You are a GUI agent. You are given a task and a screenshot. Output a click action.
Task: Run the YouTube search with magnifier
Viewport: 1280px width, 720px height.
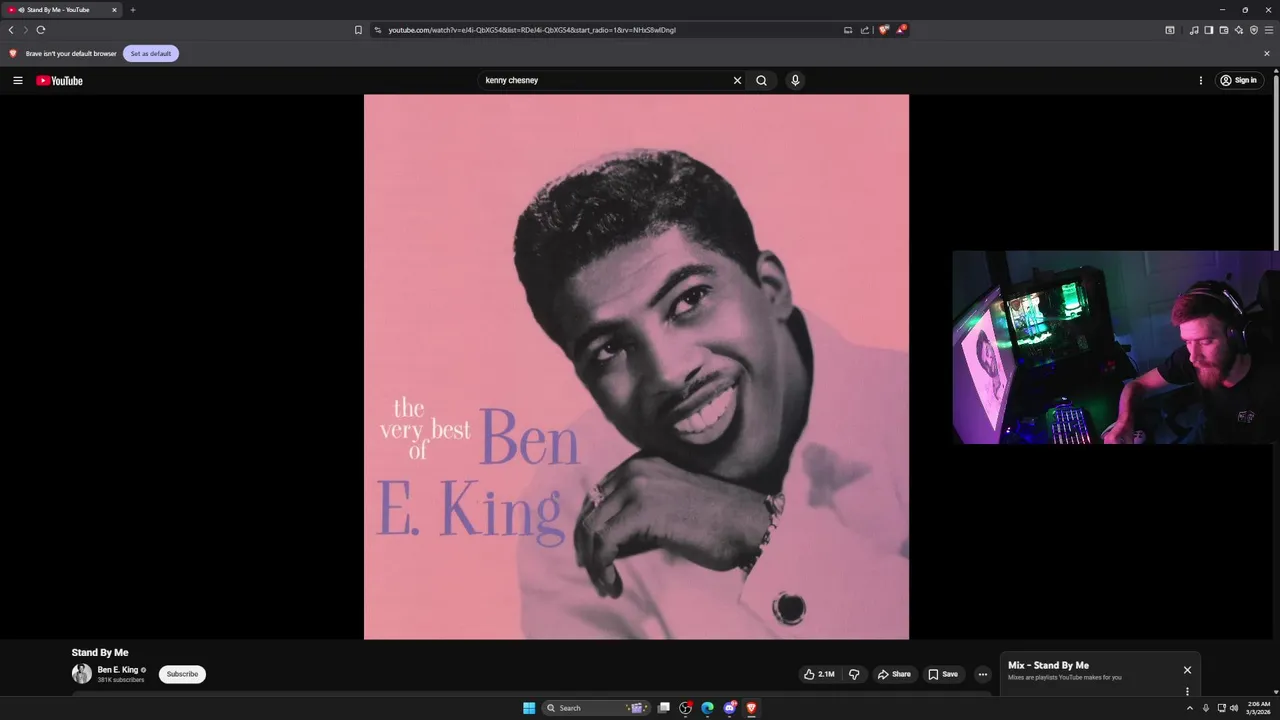pos(761,80)
